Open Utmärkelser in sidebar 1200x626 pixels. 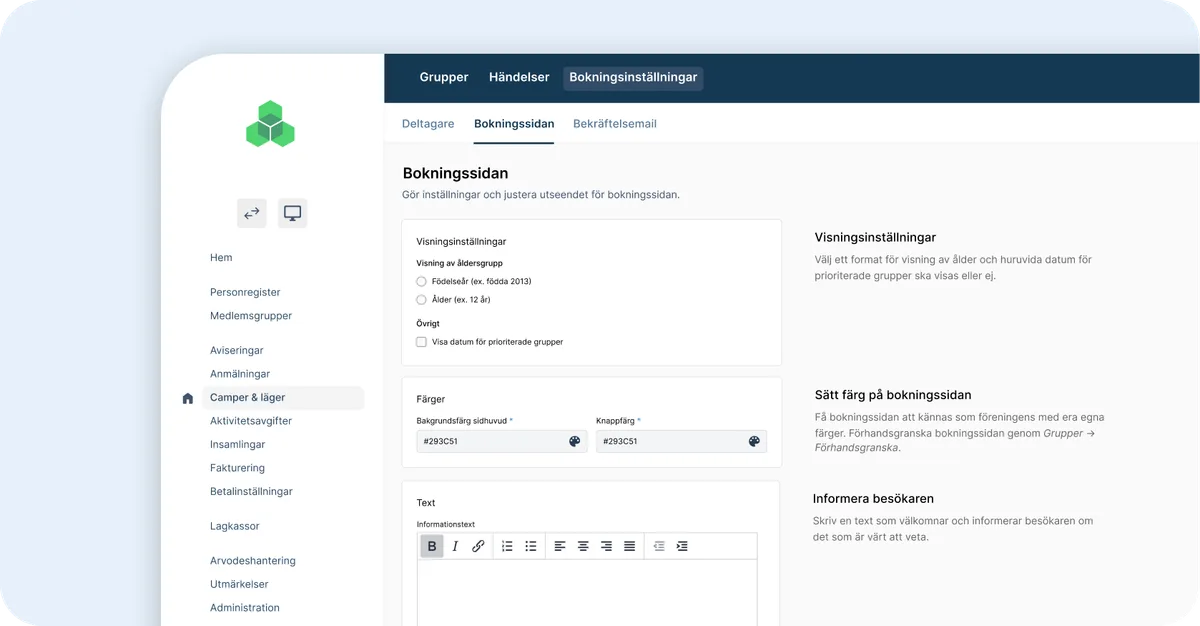click(239, 584)
